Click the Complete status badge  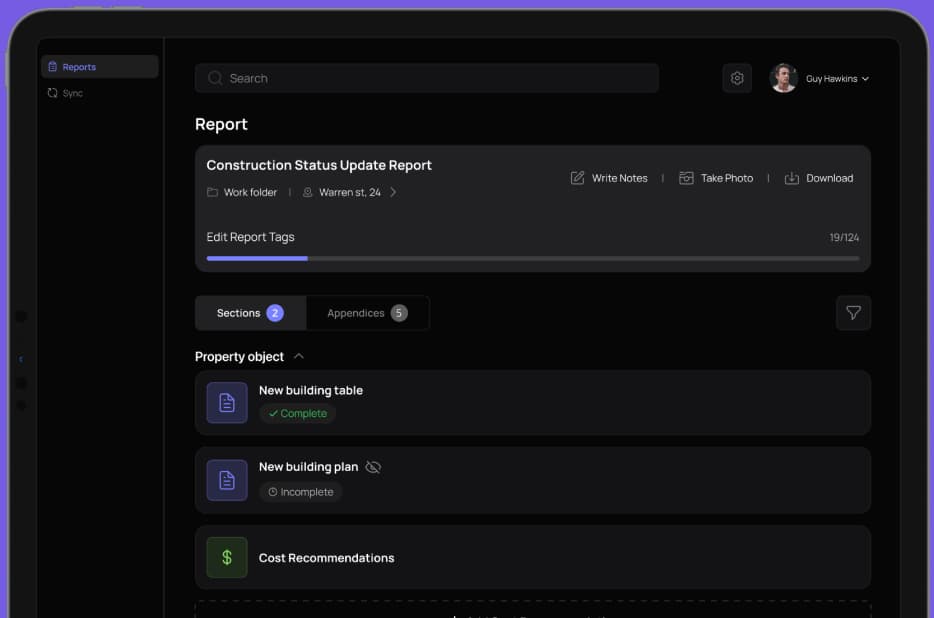(298, 413)
